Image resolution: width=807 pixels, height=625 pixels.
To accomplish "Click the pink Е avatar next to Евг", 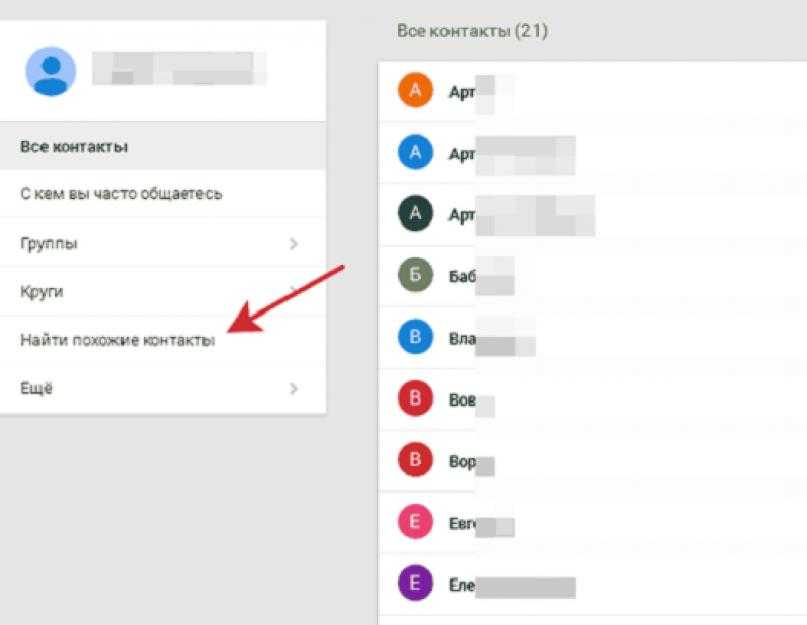I will (415, 522).
